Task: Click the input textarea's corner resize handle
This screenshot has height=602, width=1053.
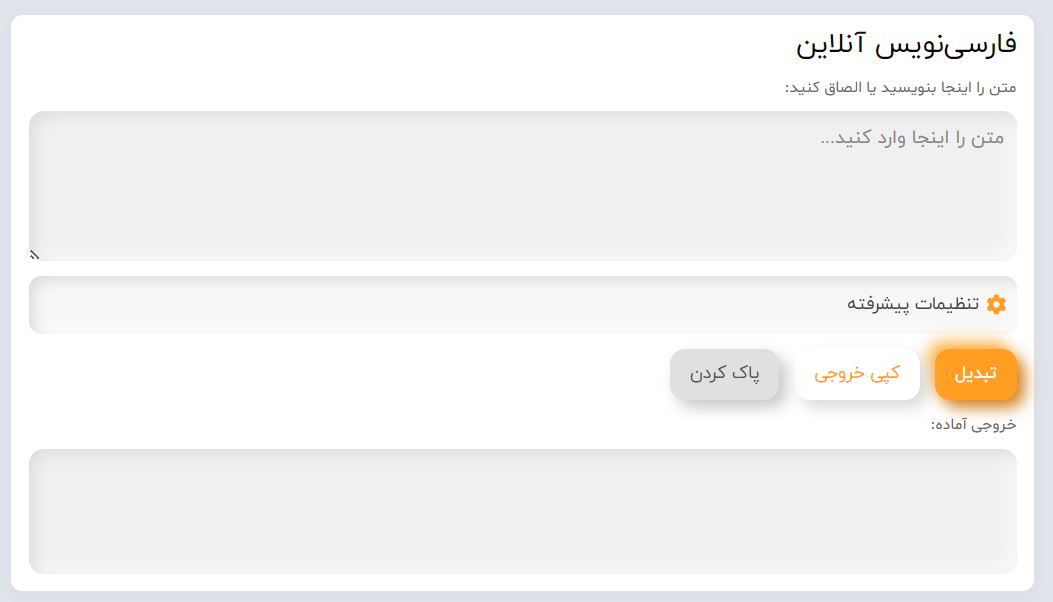Action: pos(34,255)
